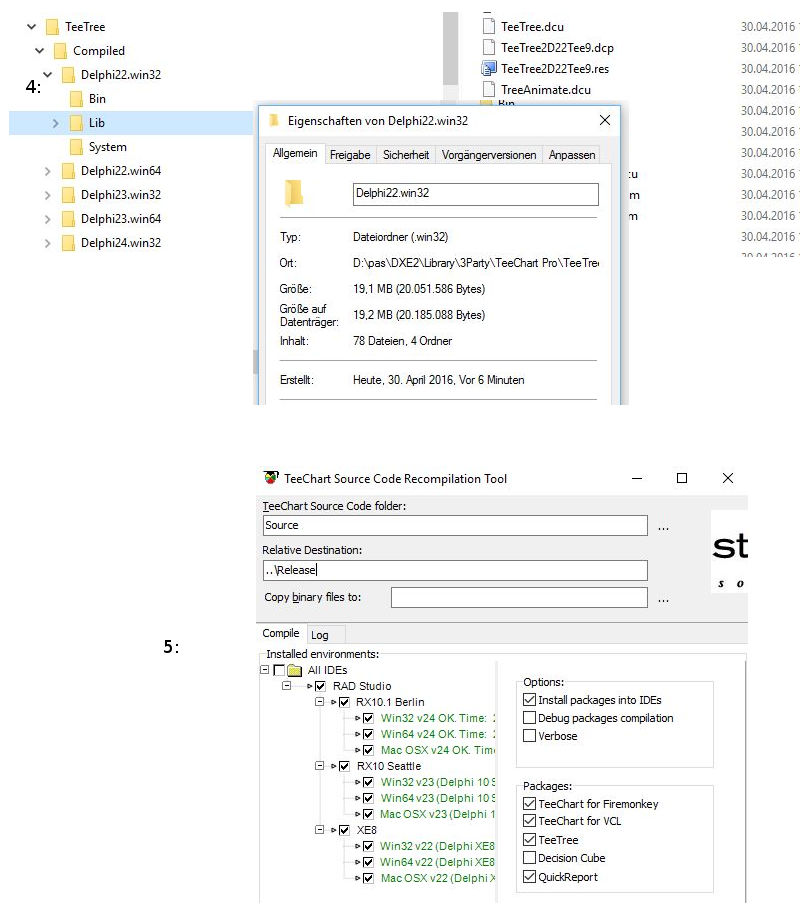Click the Delphi23.win32 folder icon
The height and width of the screenshot is (921, 800).
coord(68,196)
